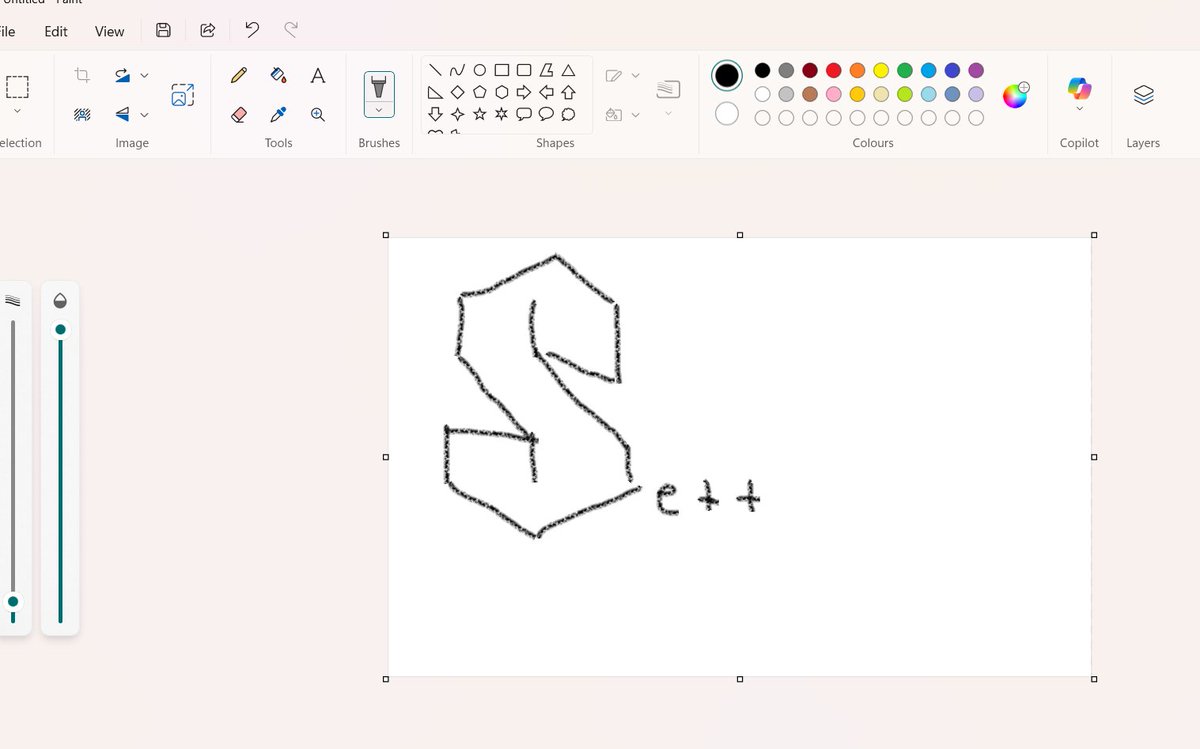Open the Layers panel

(x=1144, y=95)
